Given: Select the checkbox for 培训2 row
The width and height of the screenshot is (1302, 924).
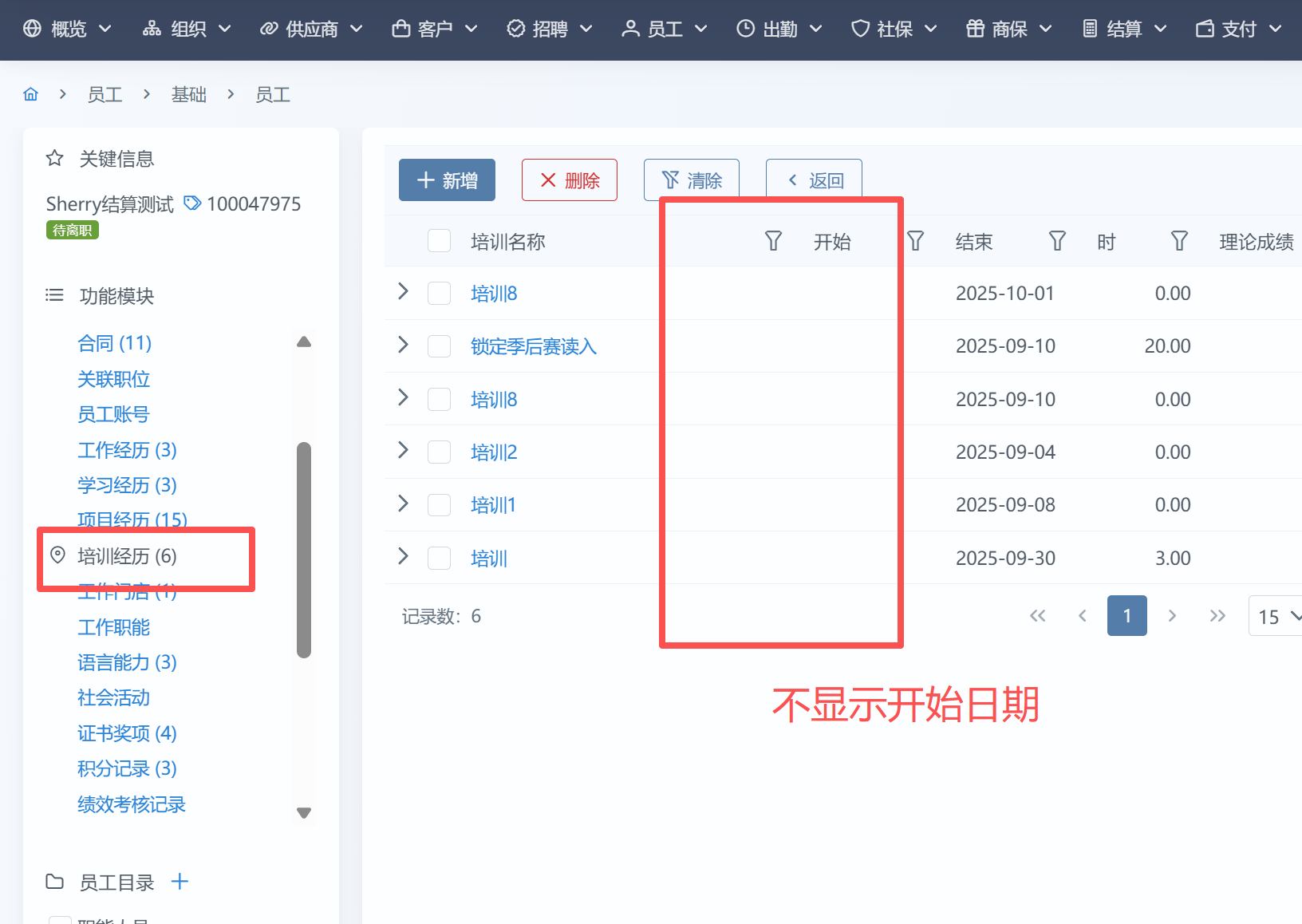Looking at the screenshot, I should coord(439,452).
